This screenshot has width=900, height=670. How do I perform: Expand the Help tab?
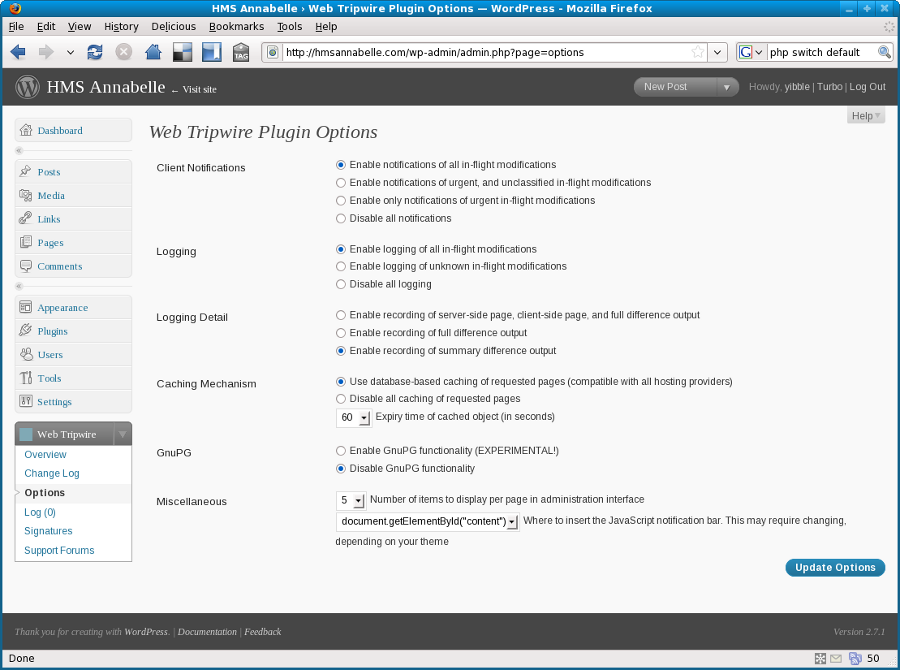[x=866, y=115]
